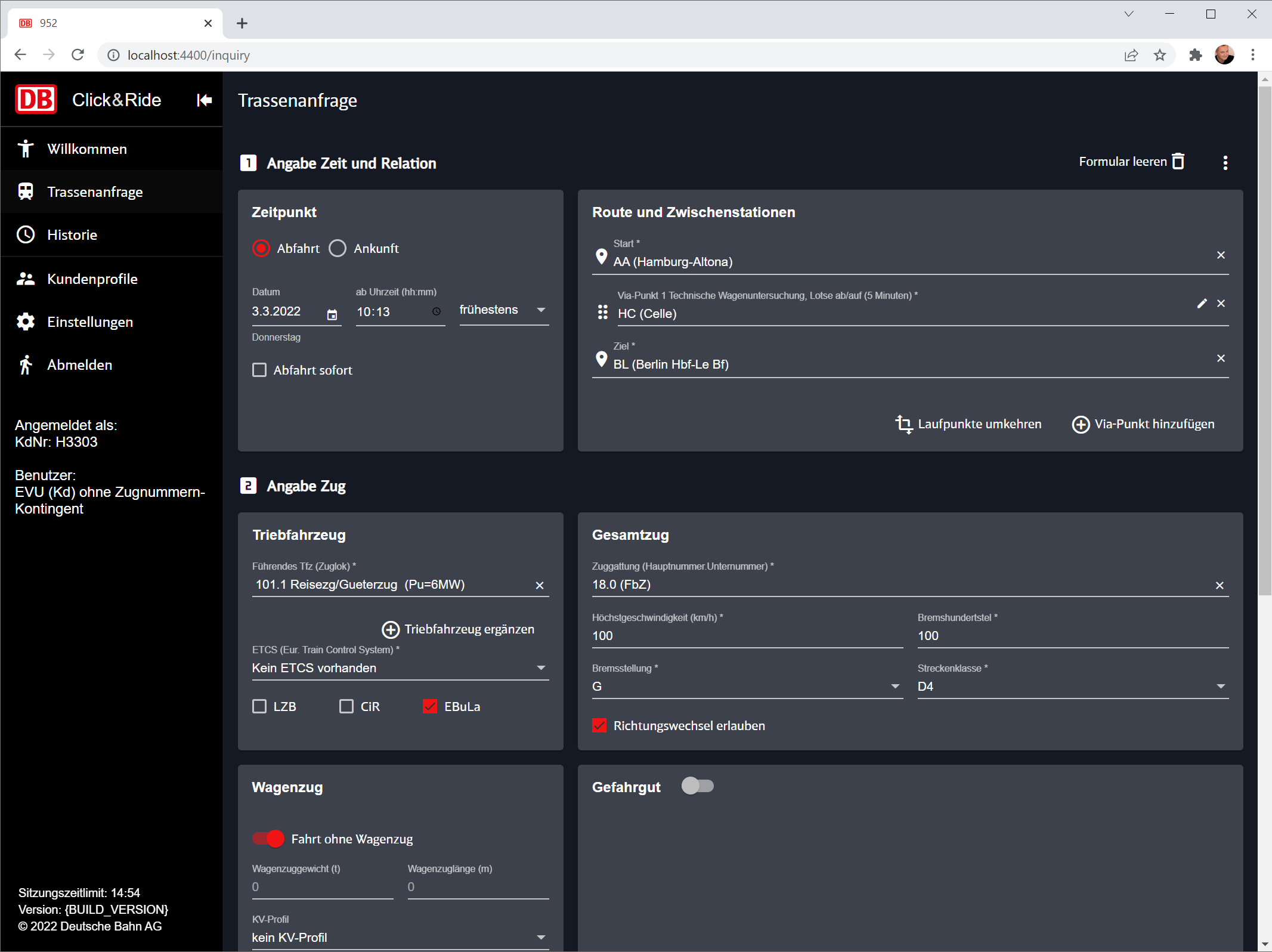Enable the Gefahrgut switch

point(697,786)
